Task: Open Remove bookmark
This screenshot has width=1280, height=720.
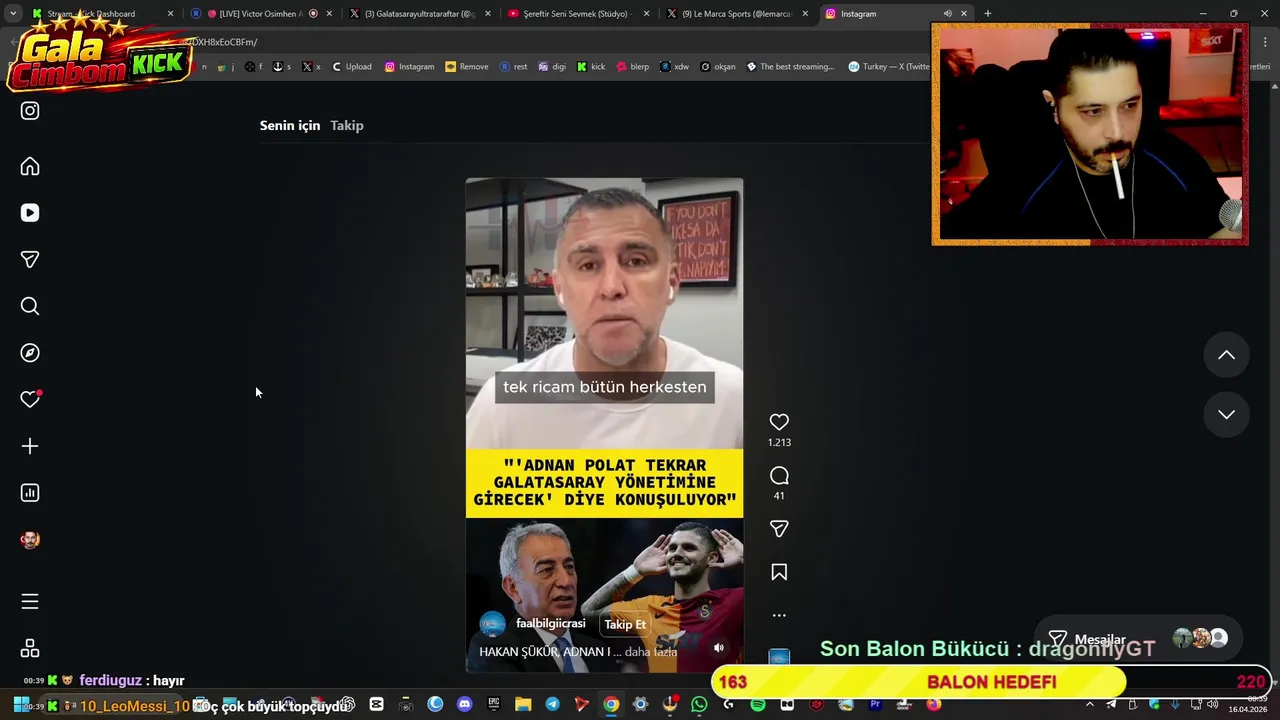Action: (467, 67)
